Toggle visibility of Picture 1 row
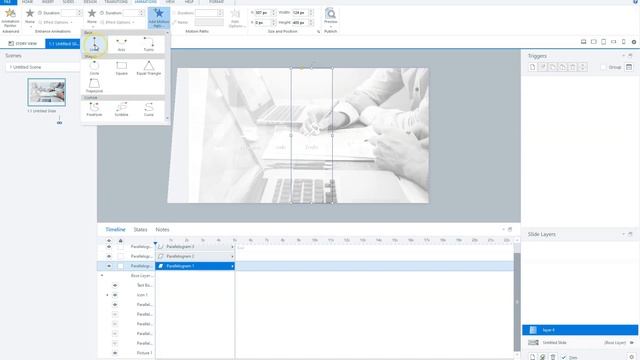This screenshot has width=640, height=360. (115, 353)
